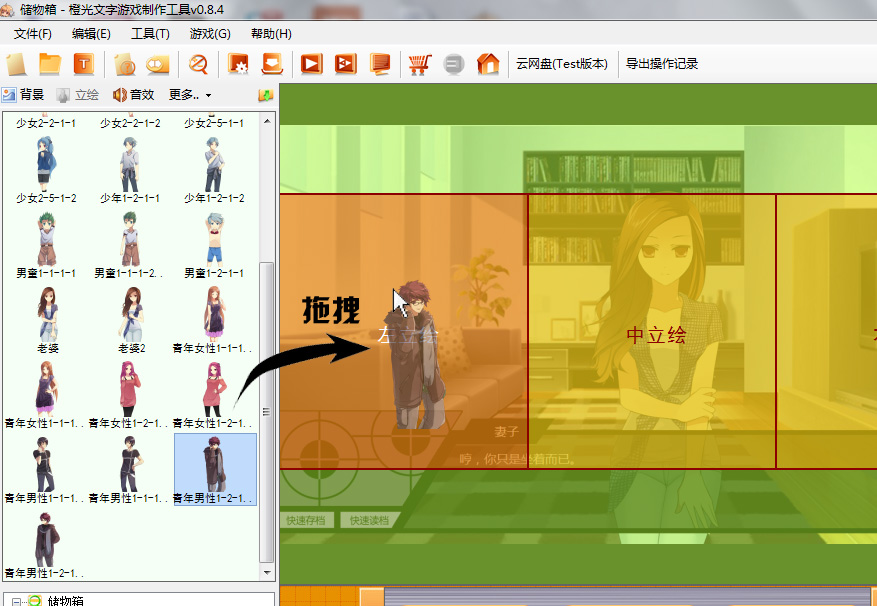Click the speech bubble with arrows icon
Screen dimensions: 877x606
pos(158,64)
